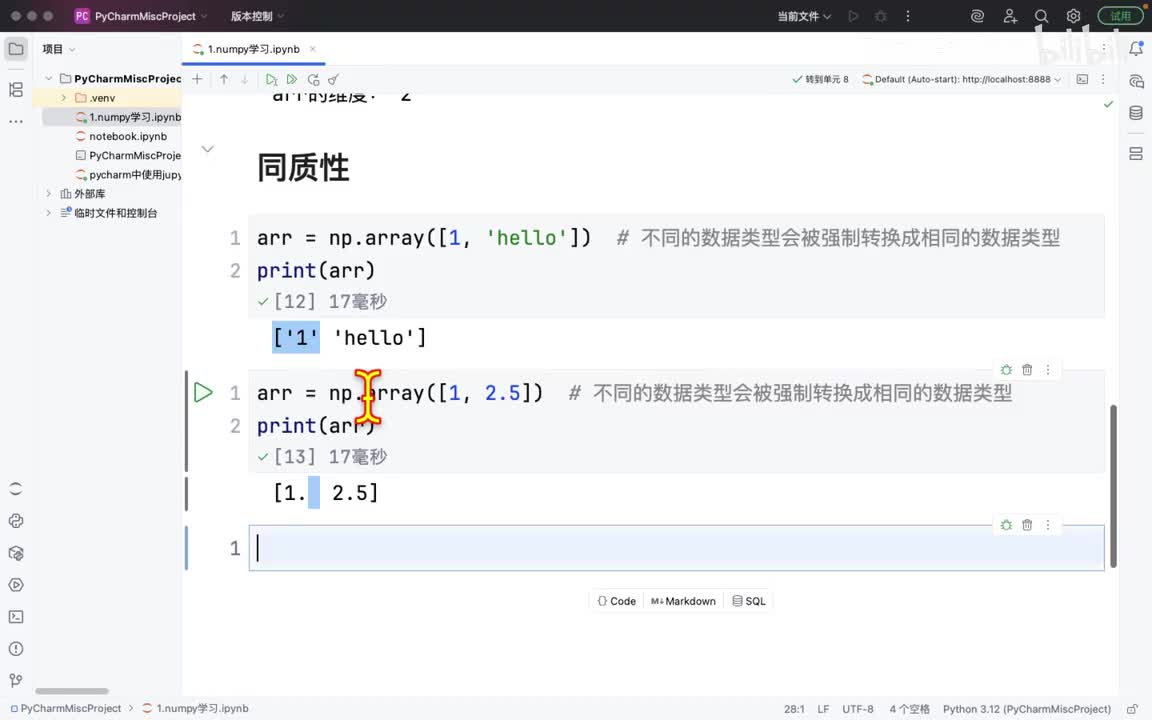The width and height of the screenshot is (1152, 720).
Task: Restart the Jupyter kernel
Action: pyautogui.click(x=314, y=79)
